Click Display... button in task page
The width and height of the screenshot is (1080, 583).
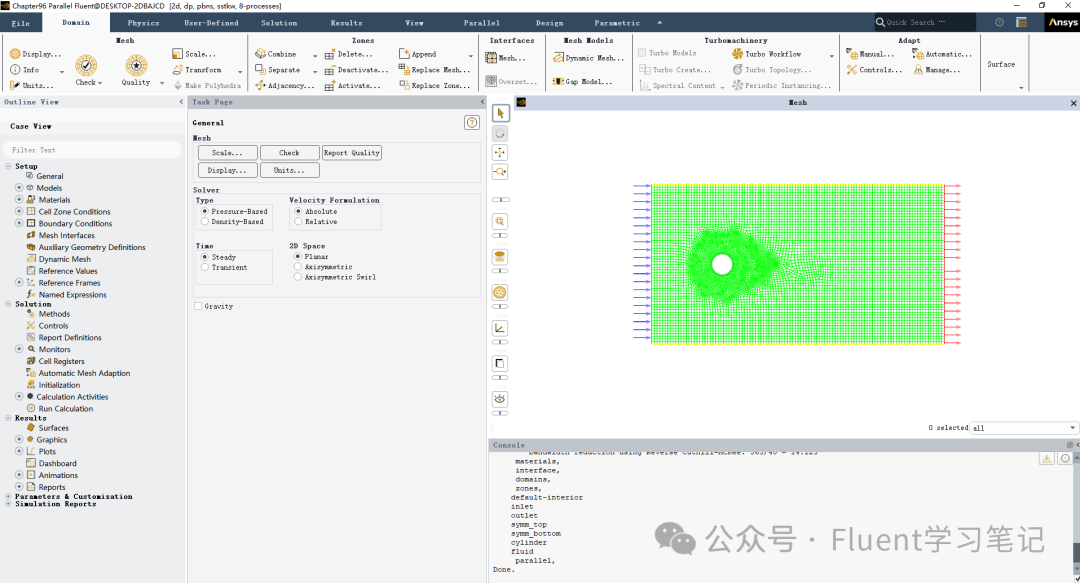click(227, 170)
